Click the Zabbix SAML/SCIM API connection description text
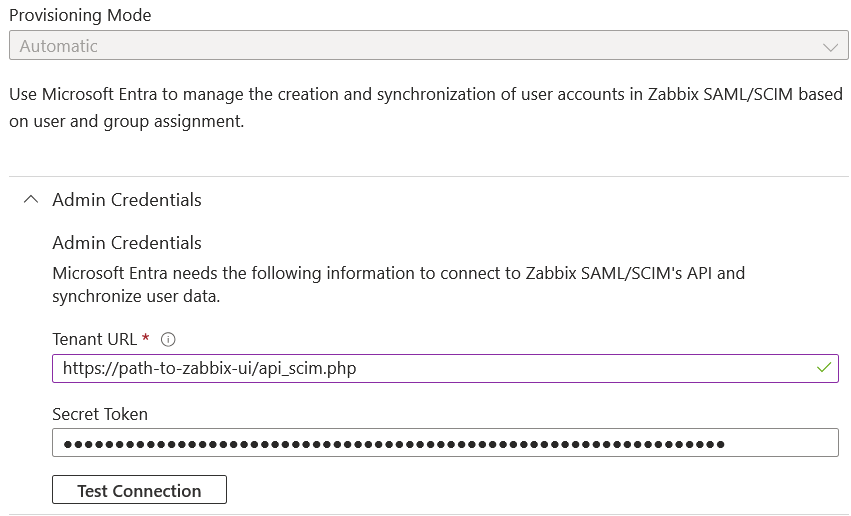Image resolution: width=851 pixels, height=516 pixels. point(398,284)
